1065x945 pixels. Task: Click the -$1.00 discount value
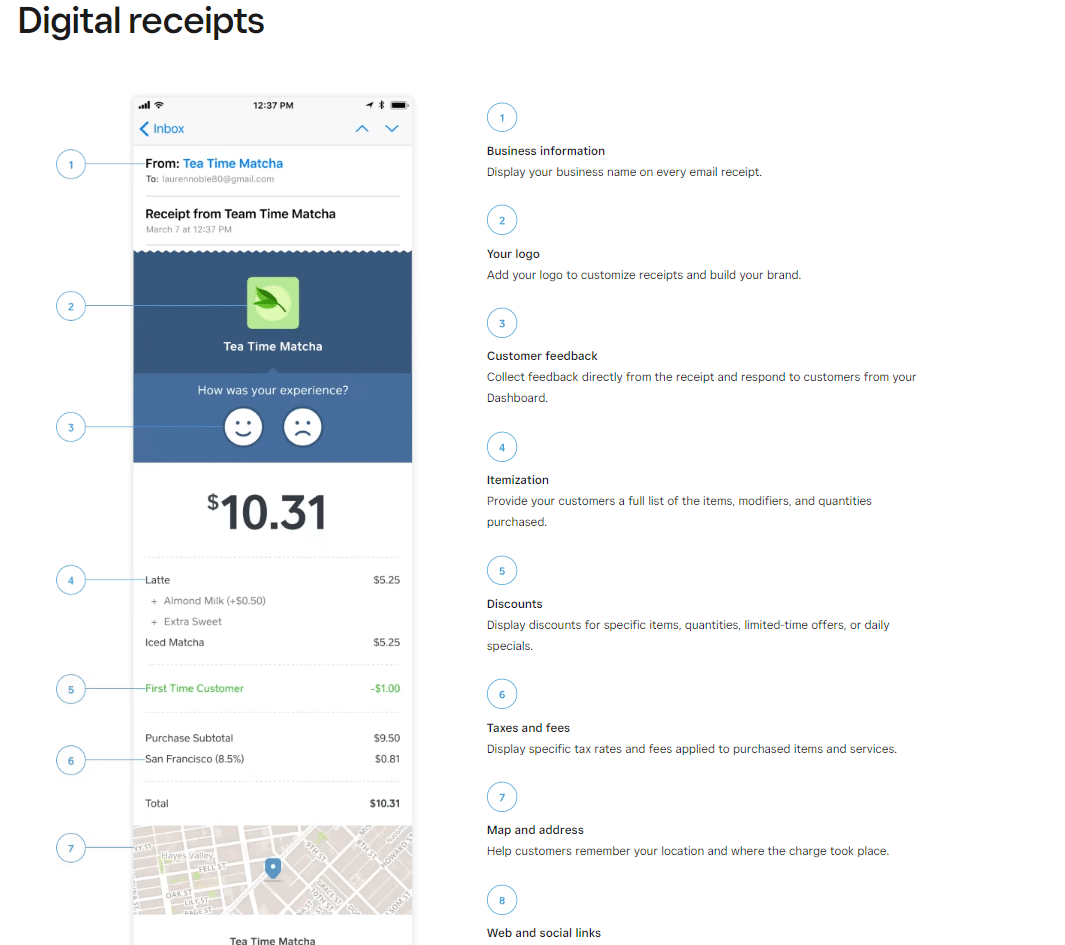click(386, 688)
